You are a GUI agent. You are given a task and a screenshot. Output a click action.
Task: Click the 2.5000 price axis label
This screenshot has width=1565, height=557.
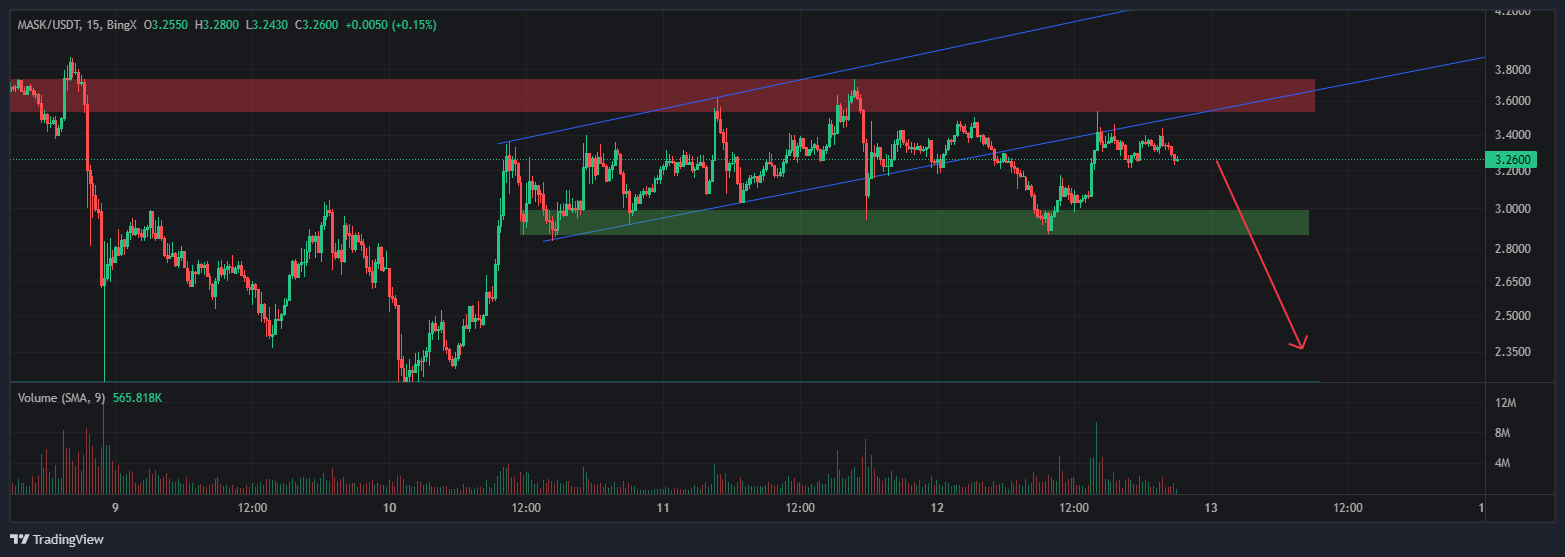(1511, 316)
